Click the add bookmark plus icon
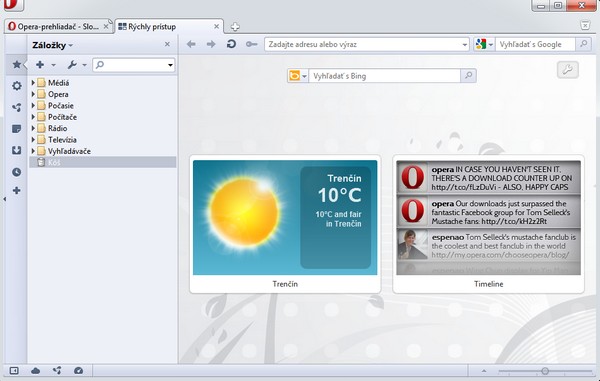Viewport: 600px width, 381px height. coord(40,65)
